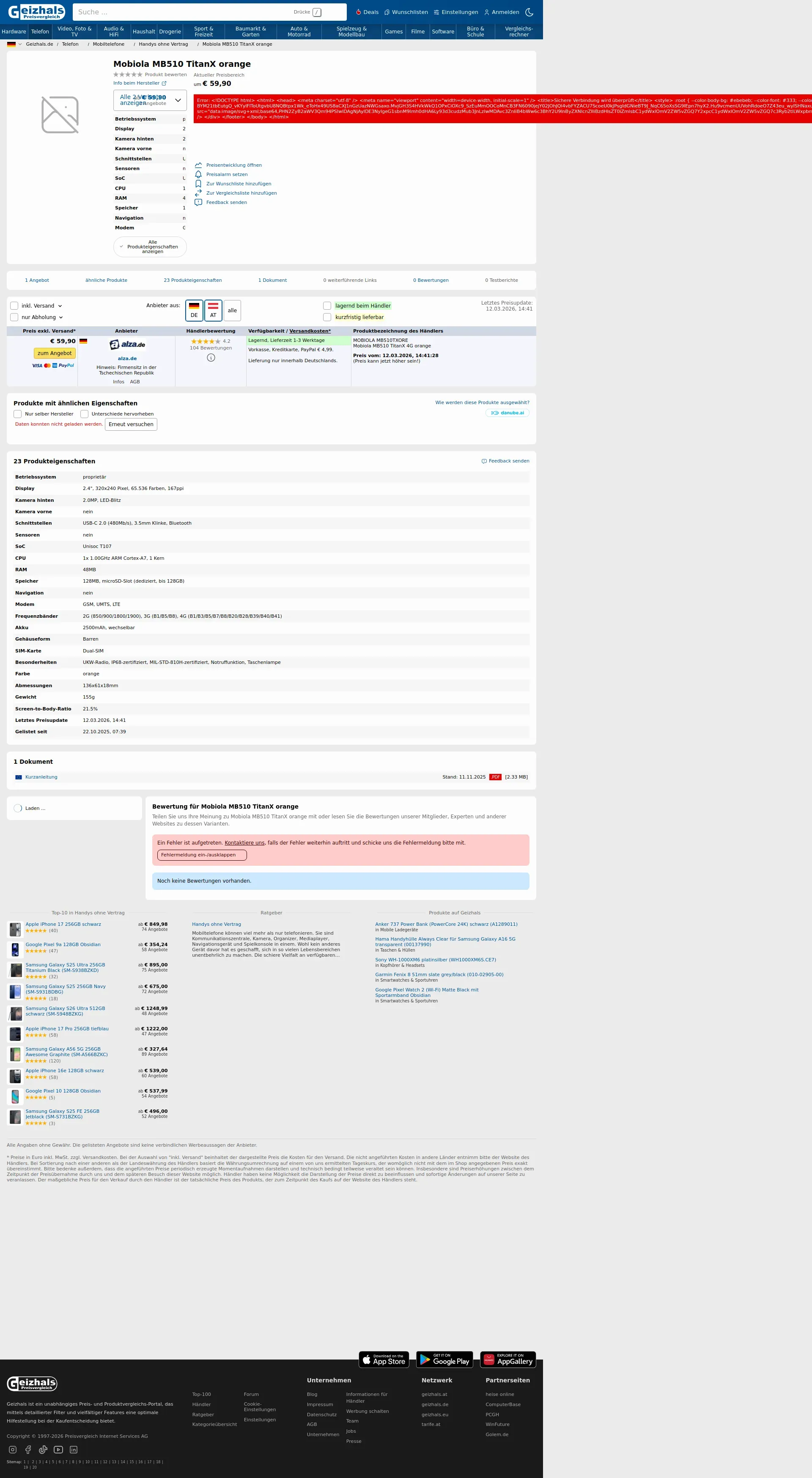Click the compare arrows icon for Vergleichsliste
The height and width of the screenshot is (1478, 812).
tap(198, 193)
